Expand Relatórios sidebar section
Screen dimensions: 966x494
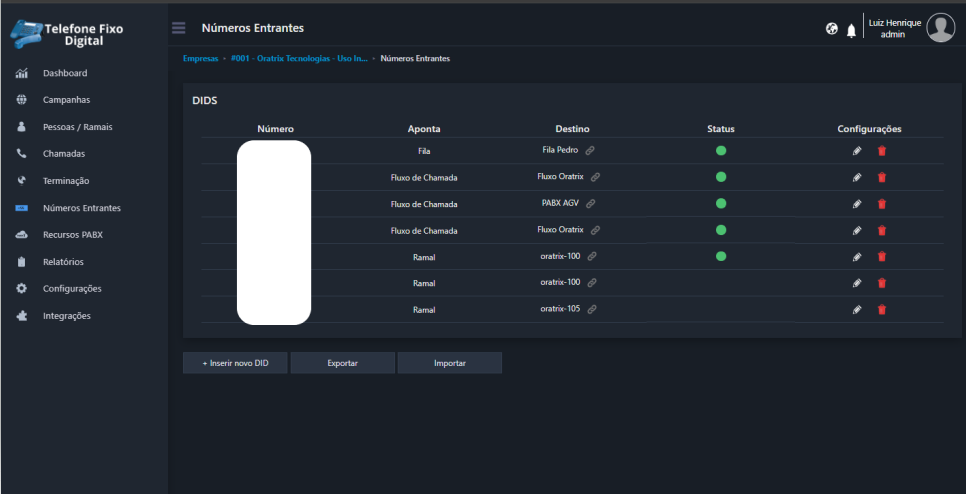(63, 262)
